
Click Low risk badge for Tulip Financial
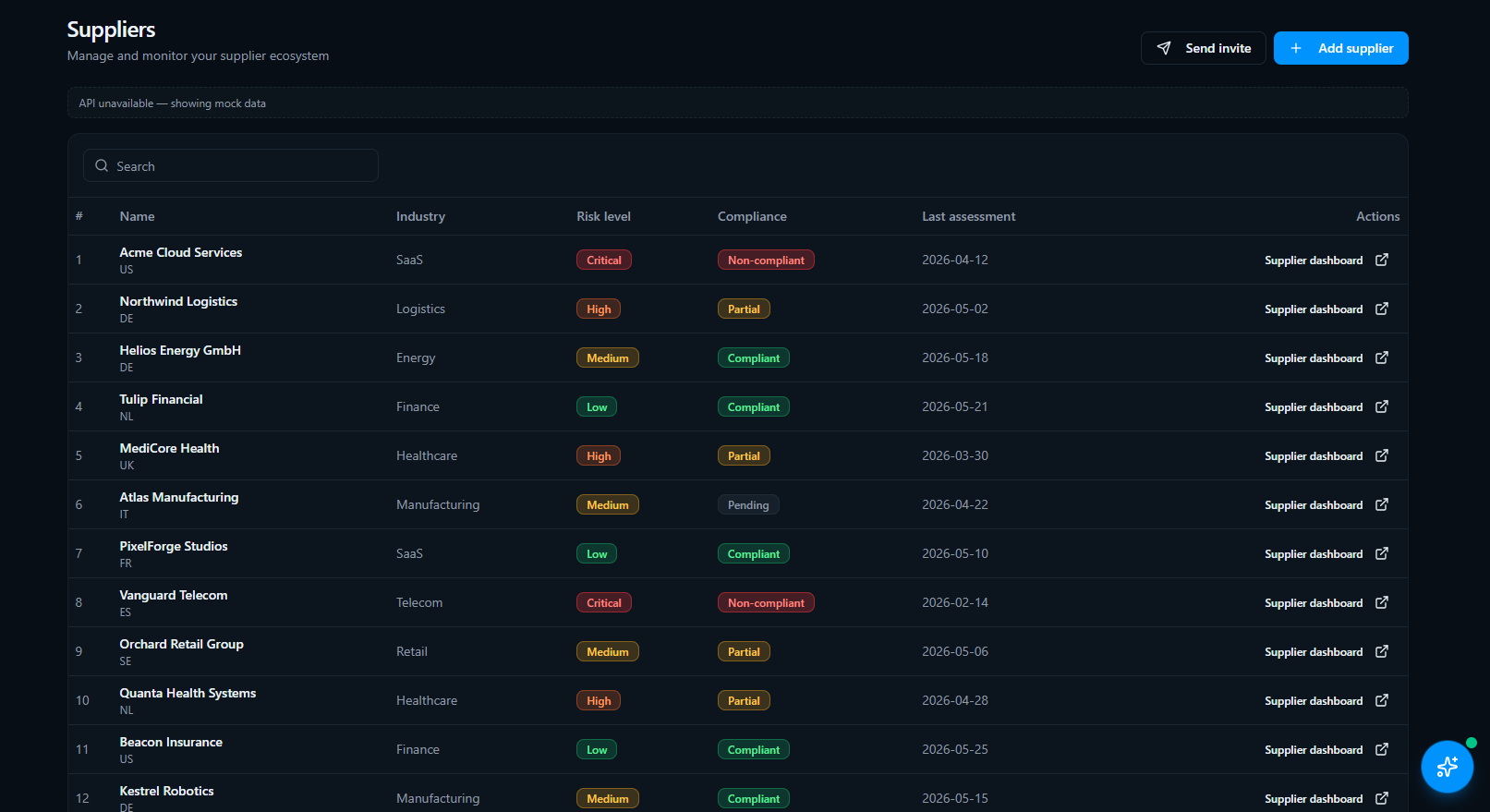(597, 407)
